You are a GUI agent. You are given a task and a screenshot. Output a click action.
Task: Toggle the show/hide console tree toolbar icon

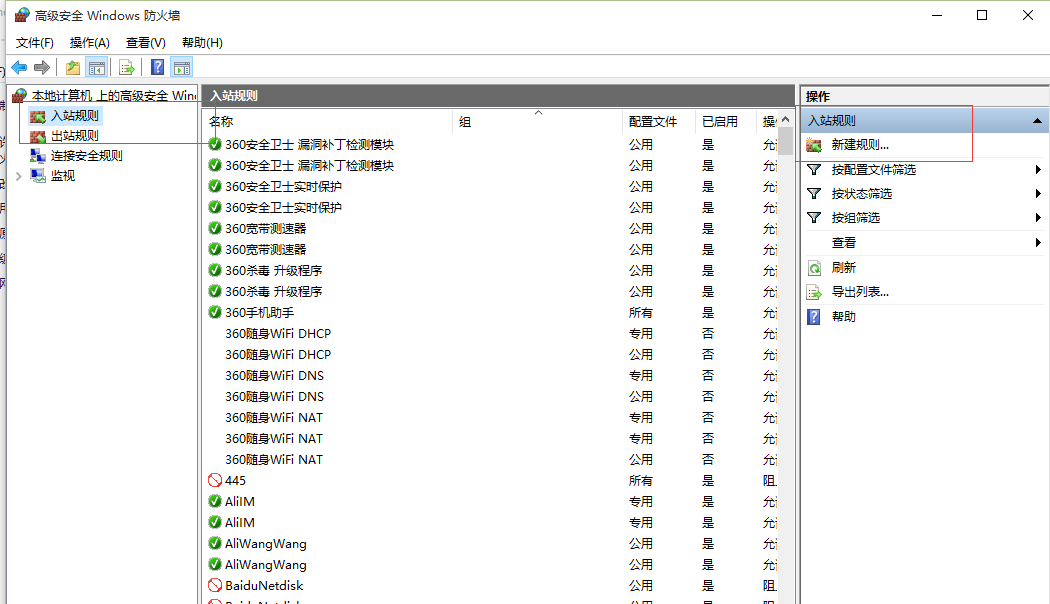97,68
